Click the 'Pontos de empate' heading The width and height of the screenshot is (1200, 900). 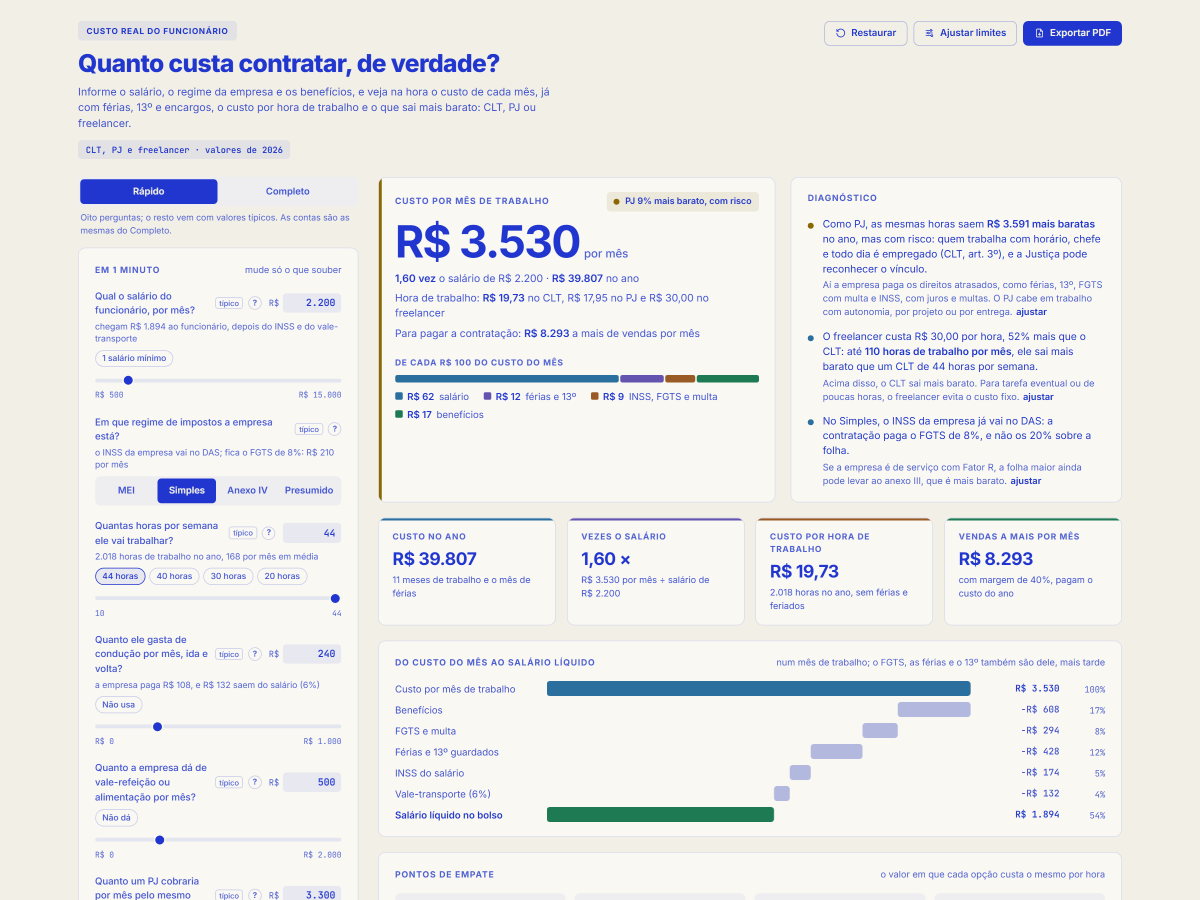coord(444,874)
